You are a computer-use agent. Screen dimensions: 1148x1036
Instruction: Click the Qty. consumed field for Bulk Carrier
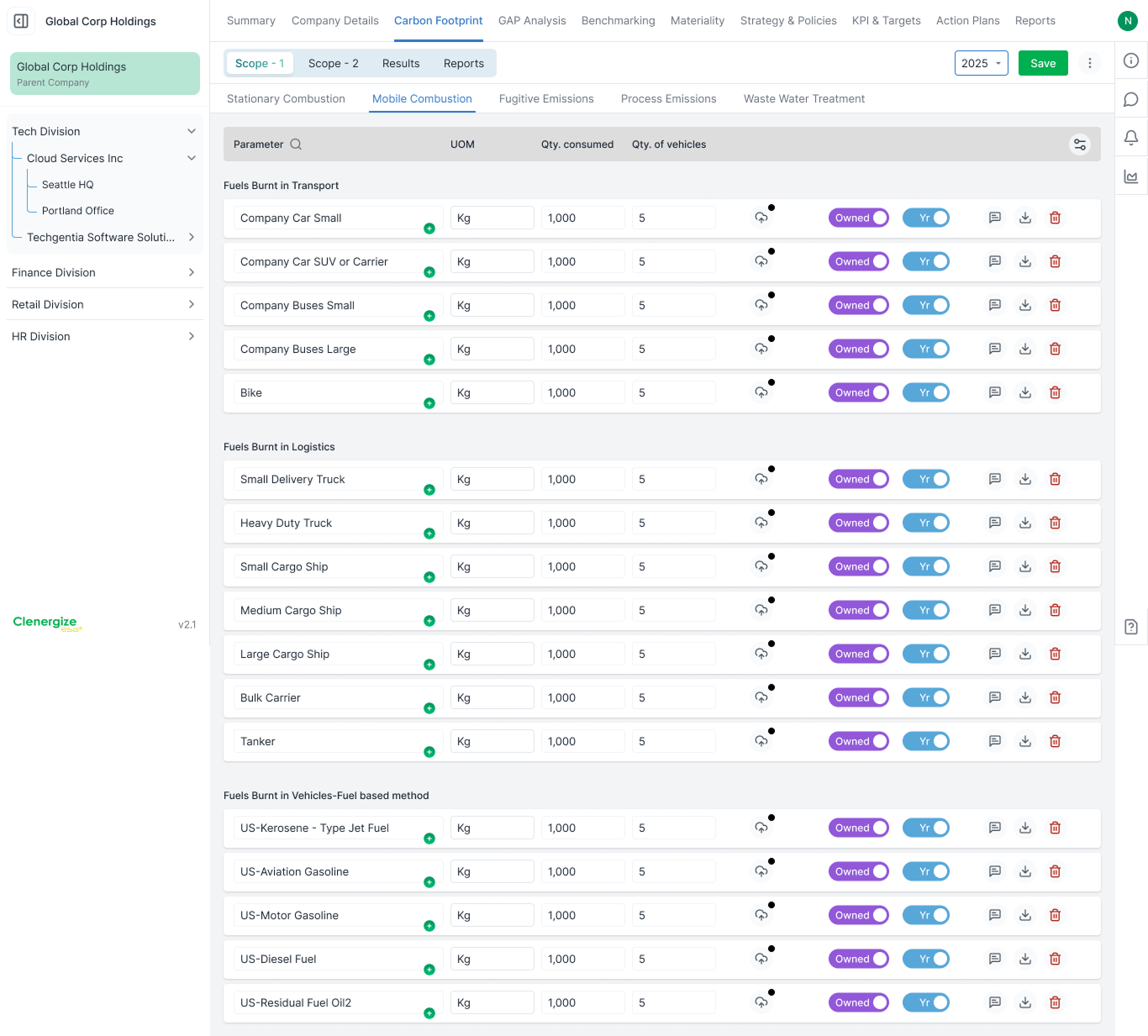(x=583, y=697)
